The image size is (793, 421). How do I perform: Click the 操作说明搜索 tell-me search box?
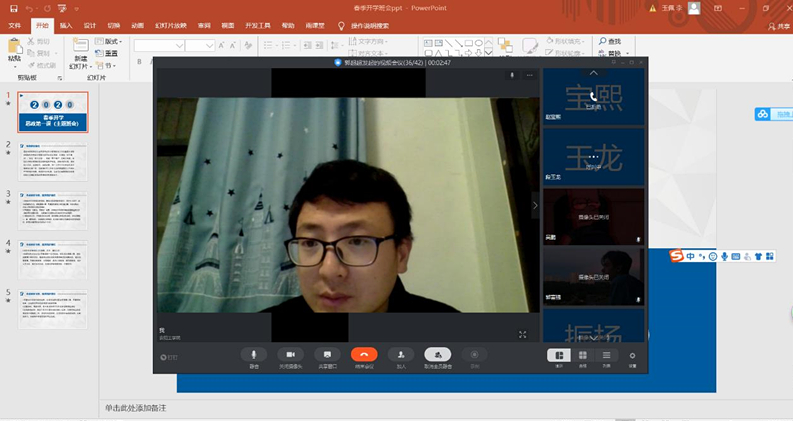tap(370, 26)
